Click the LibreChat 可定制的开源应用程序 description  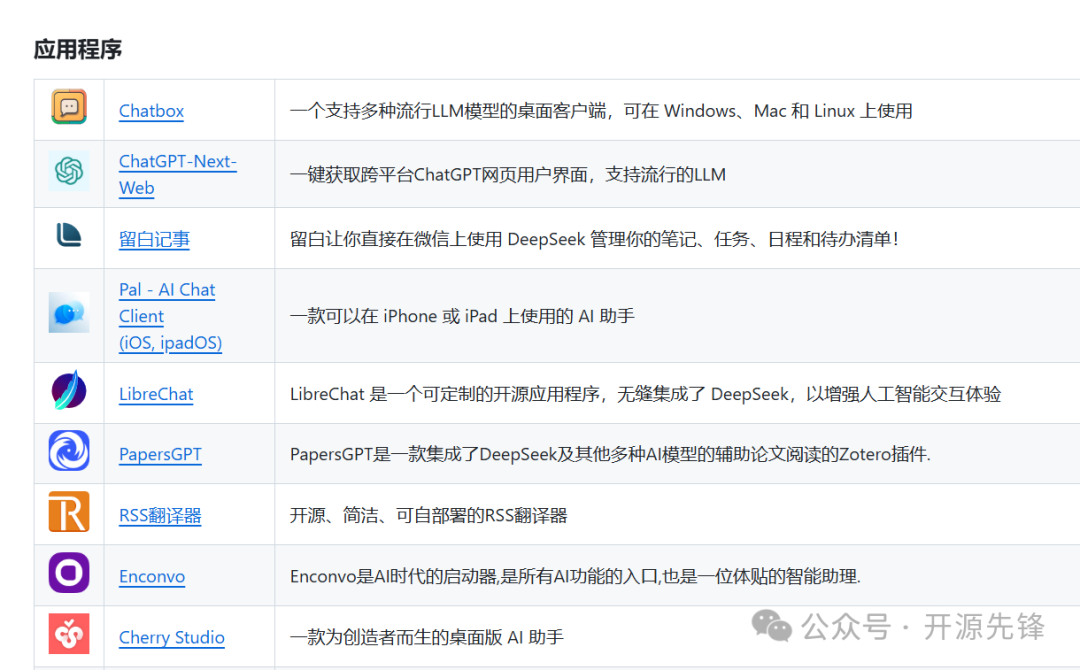click(645, 394)
